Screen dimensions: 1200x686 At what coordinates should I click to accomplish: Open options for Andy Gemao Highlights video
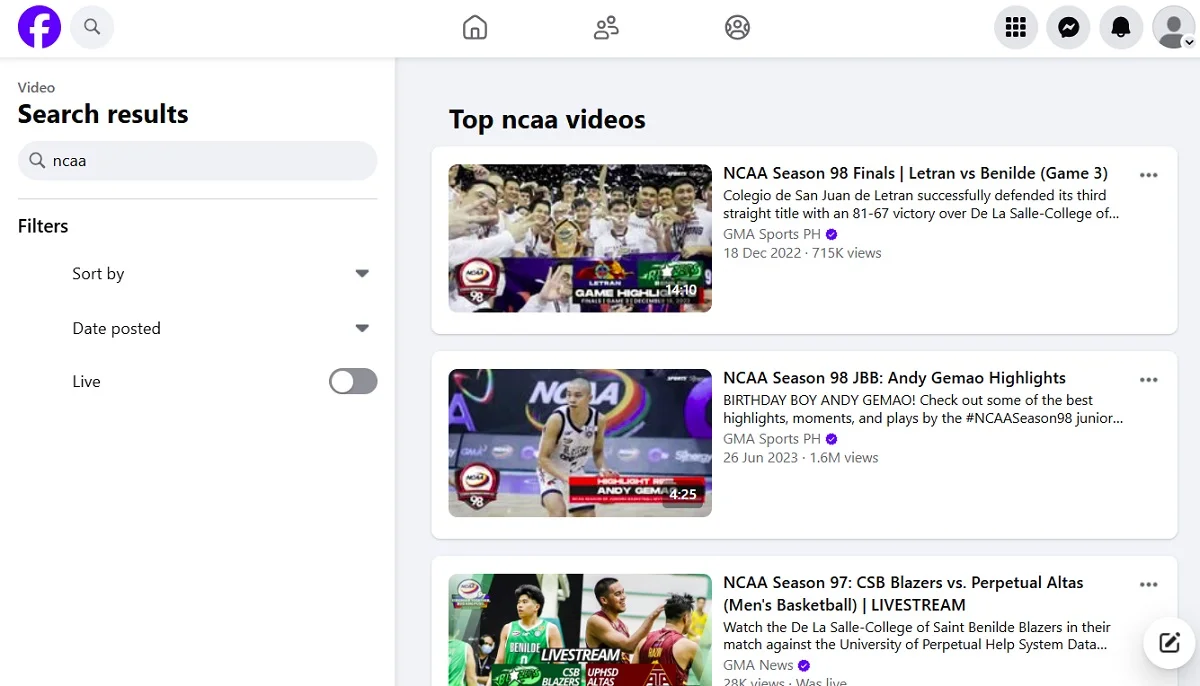pyautogui.click(x=1149, y=380)
